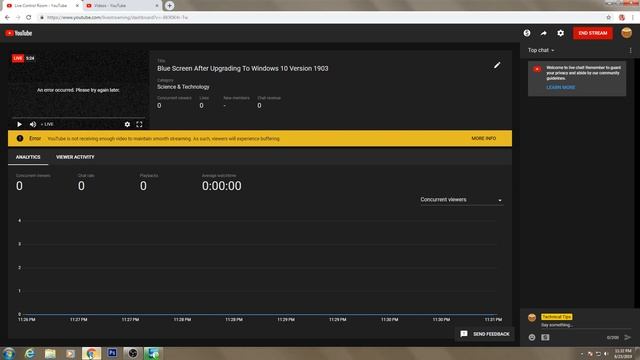The width and height of the screenshot is (640, 360).
Task: Expand the Concurrent viewers dropdown
Action: [x=461, y=200]
